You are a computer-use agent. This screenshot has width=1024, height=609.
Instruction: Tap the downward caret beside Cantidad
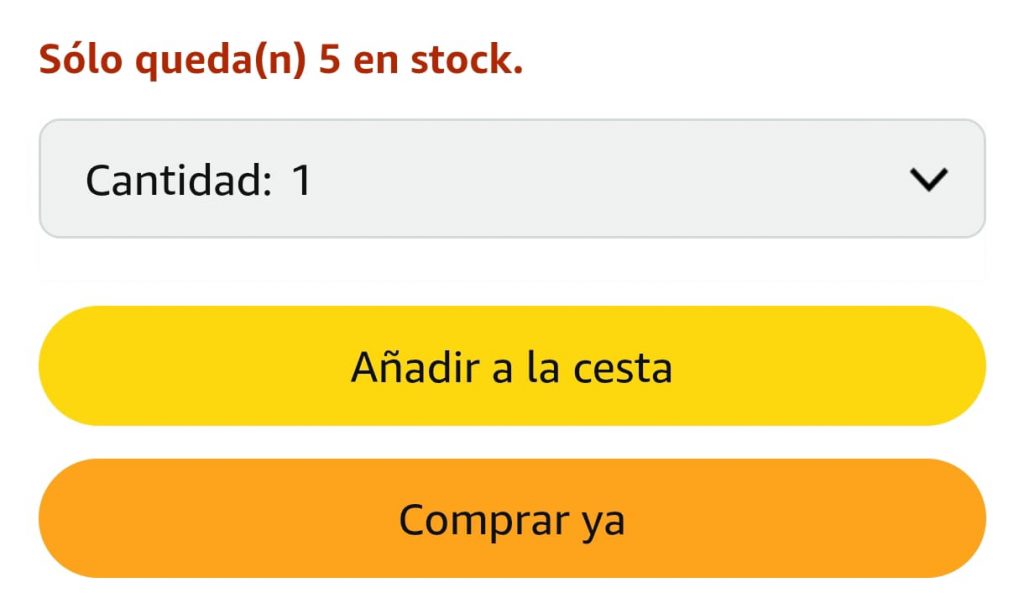click(929, 180)
